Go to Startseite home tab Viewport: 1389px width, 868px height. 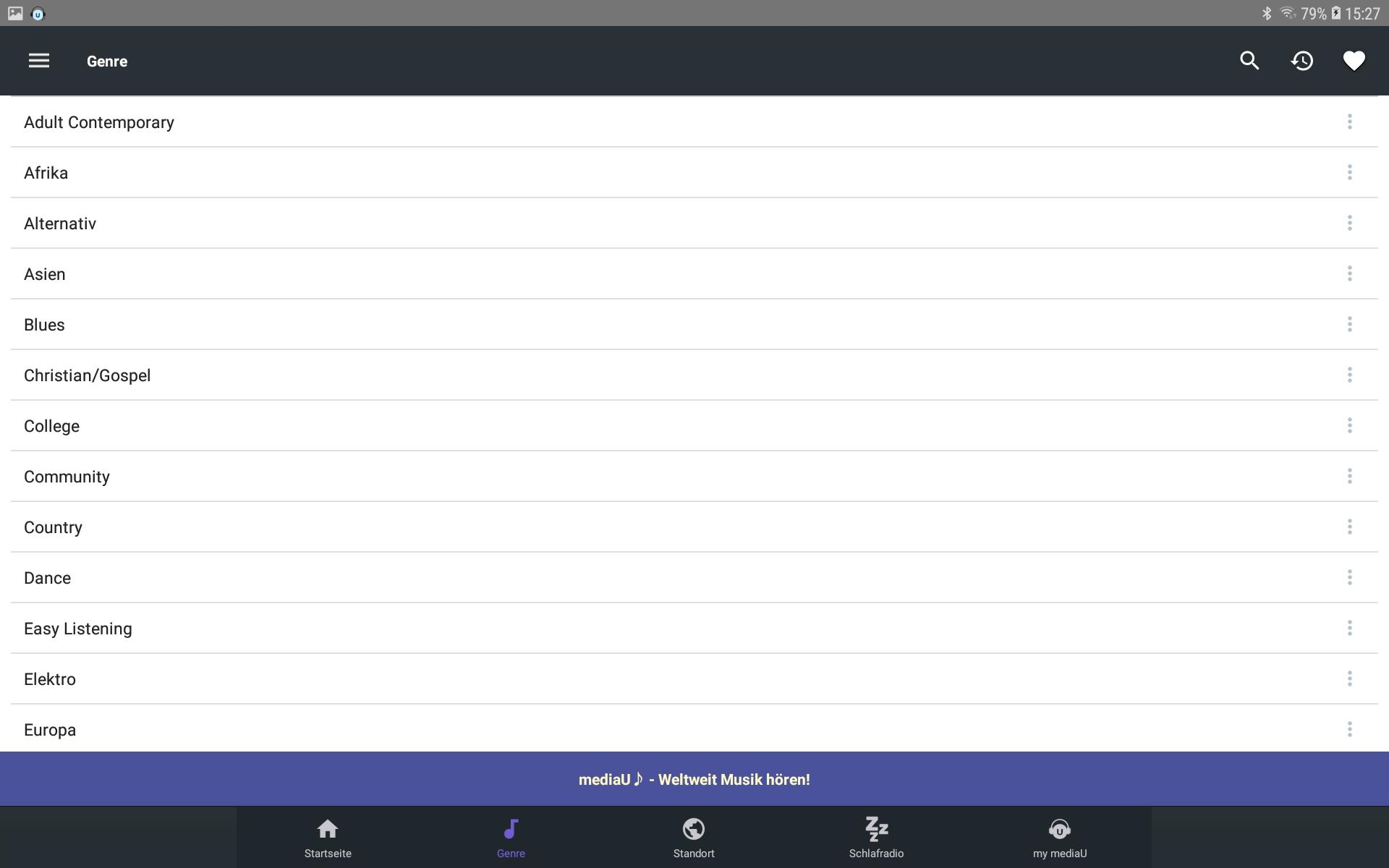(328, 838)
